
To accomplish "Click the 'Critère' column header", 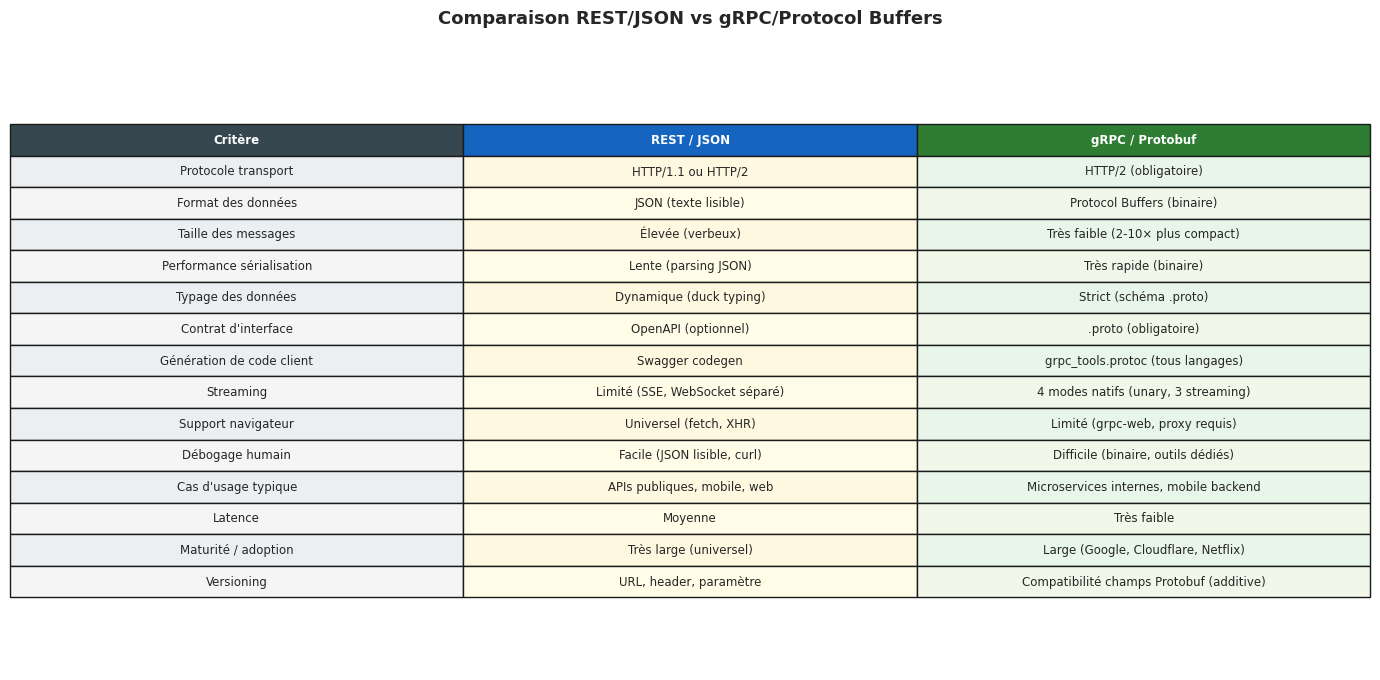I will click(236, 140).
